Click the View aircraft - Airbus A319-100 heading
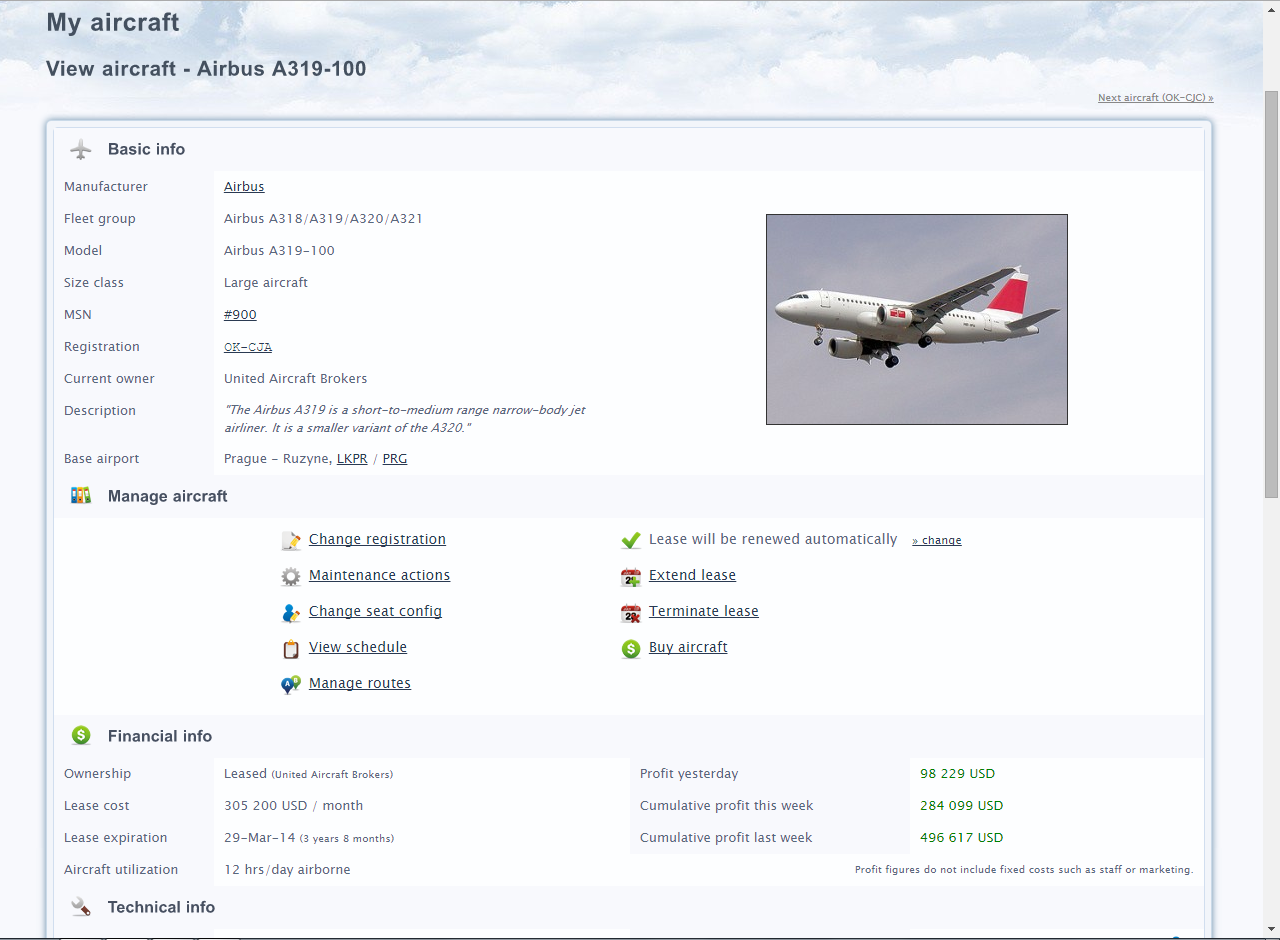The image size is (1280, 940). click(206, 69)
